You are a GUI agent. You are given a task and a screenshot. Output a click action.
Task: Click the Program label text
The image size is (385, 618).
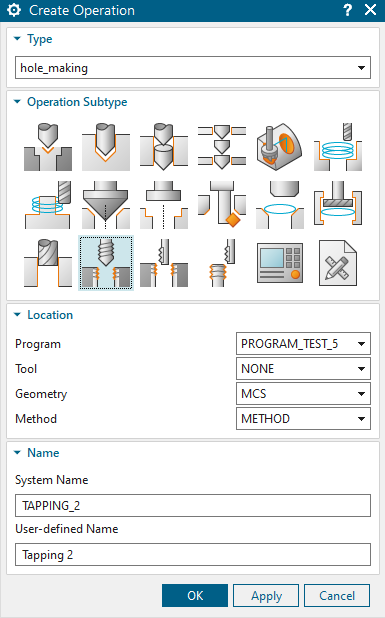coord(38,344)
